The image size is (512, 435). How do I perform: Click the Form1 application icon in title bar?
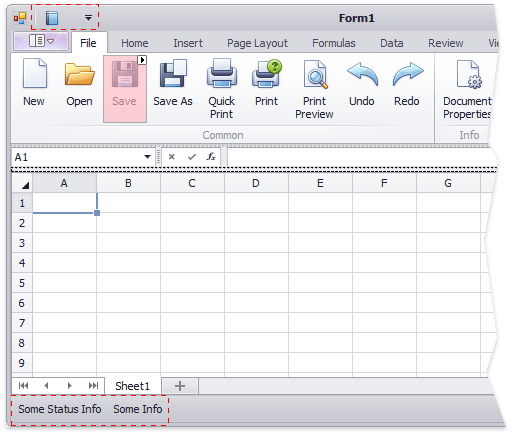coord(20,18)
